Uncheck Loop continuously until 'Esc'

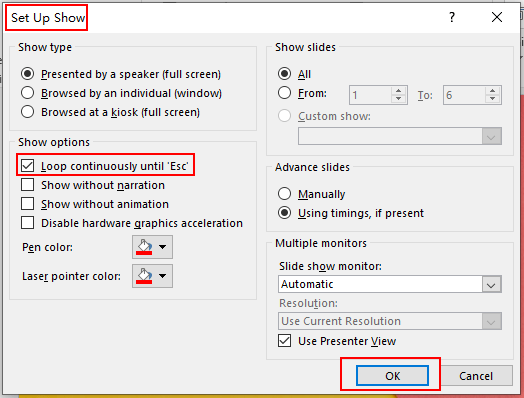(27, 166)
